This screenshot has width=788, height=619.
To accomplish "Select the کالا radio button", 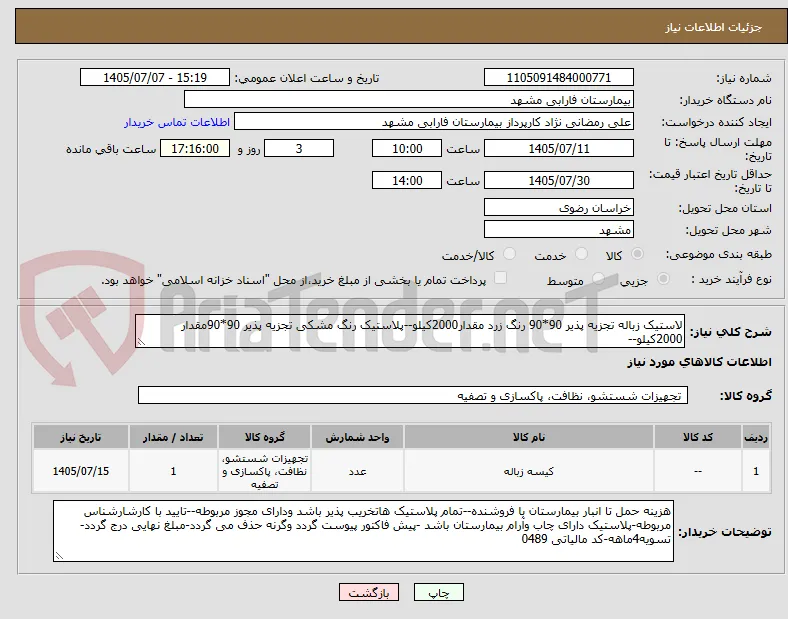I will click(637, 254).
